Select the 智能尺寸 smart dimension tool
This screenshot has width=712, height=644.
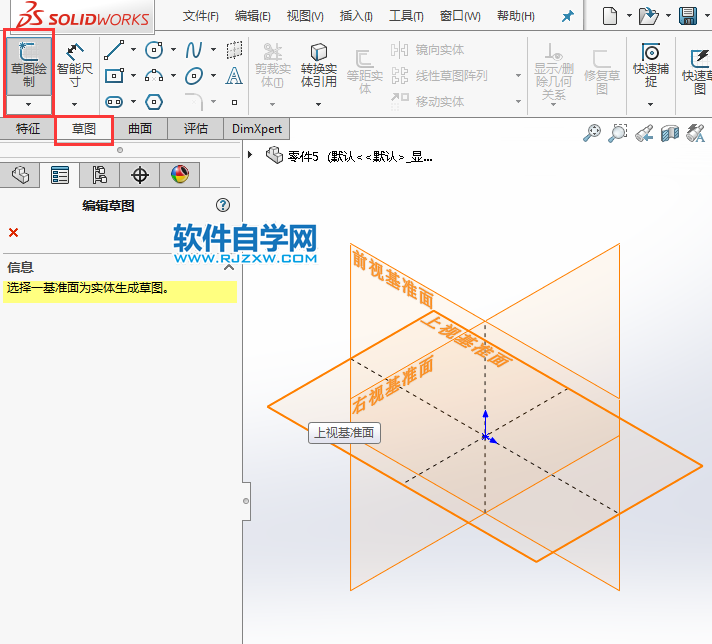click(x=74, y=63)
